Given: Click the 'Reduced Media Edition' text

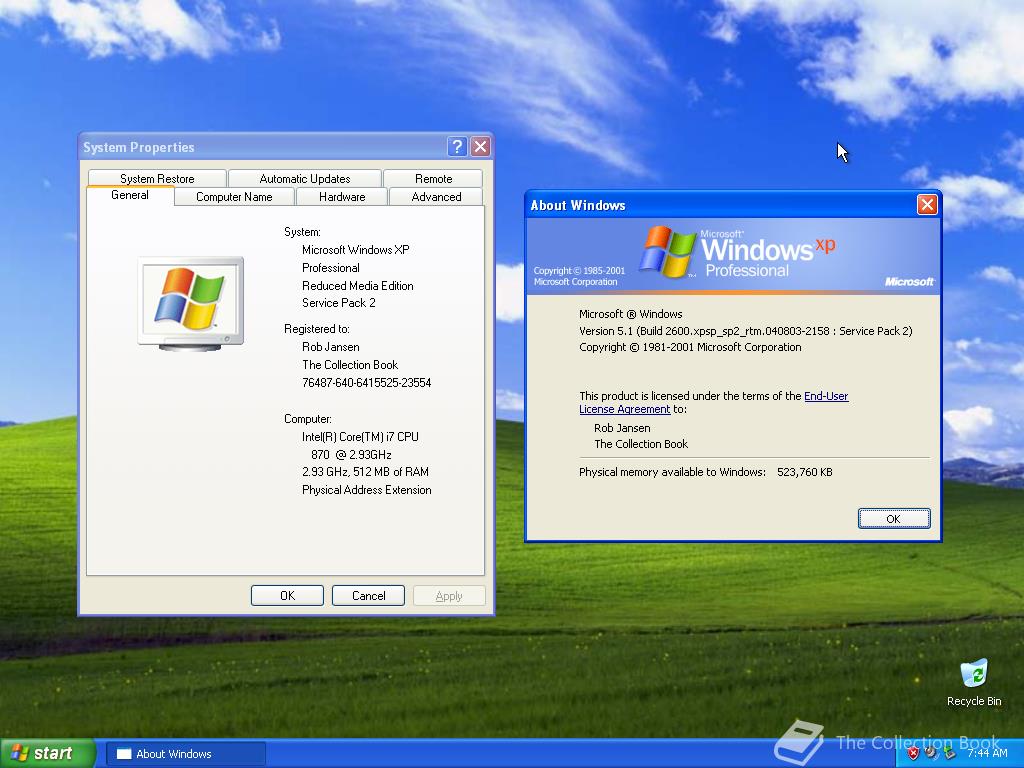Looking at the screenshot, I should click(x=357, y=285).
